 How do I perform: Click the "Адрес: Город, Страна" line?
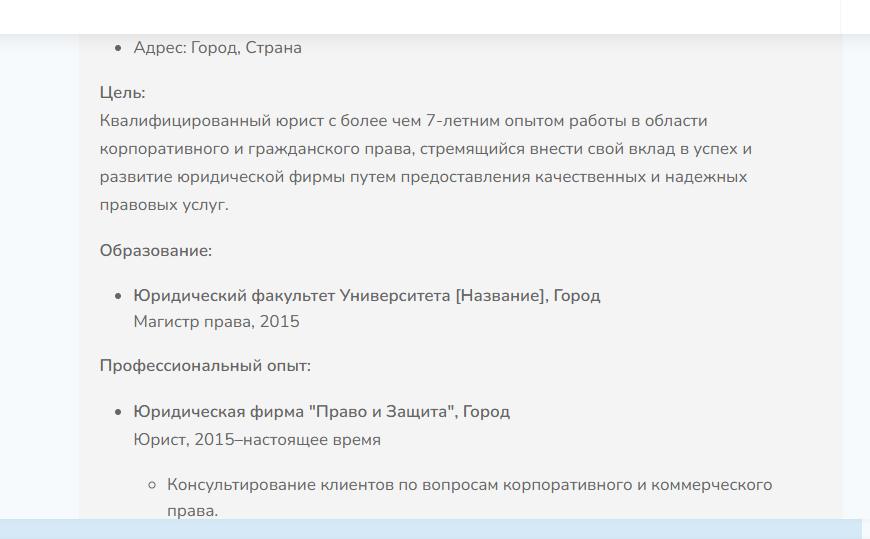(217, 48)
